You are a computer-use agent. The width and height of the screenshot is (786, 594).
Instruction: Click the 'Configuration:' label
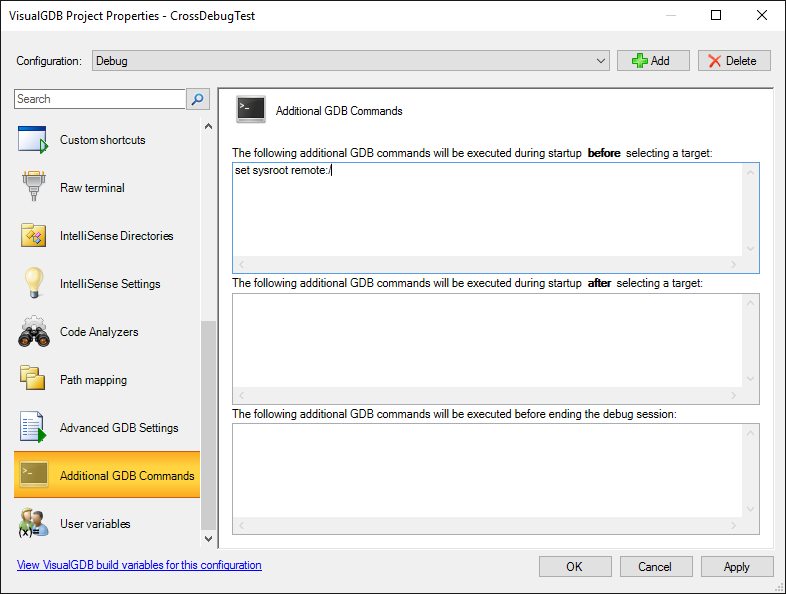point(49,61)
